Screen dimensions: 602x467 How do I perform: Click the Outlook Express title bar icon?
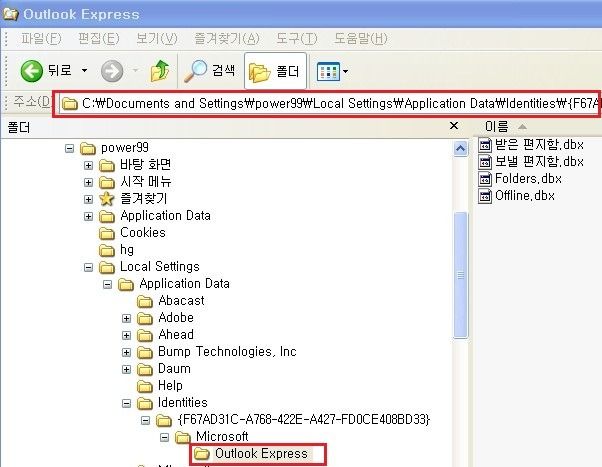pyautogui.click(x=11, y=14)
